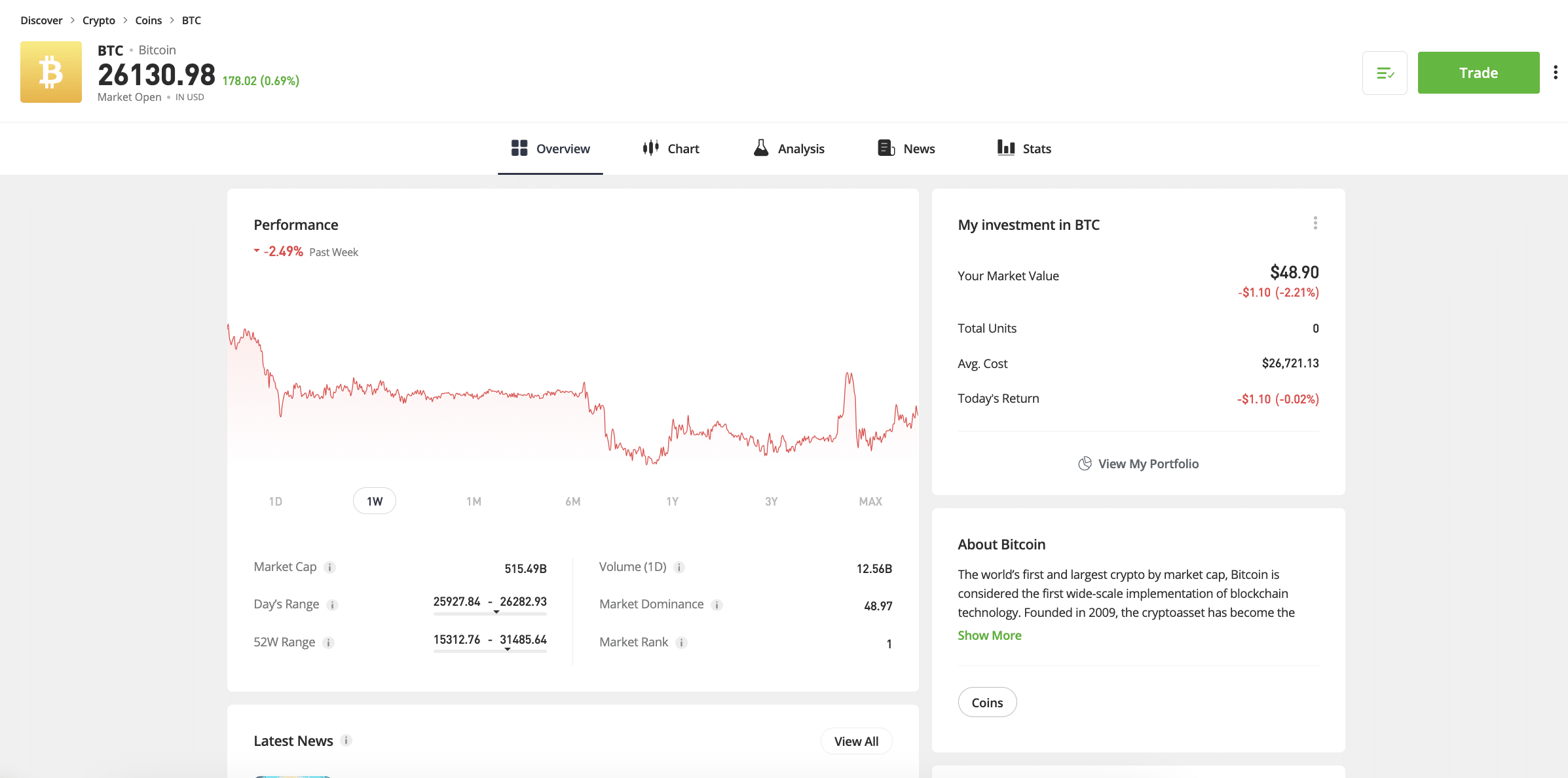Image resolution: width=1568 pixels, height=778 pixels.
Task: Open My investment card options menu
Action: [x=1315, y=223]
